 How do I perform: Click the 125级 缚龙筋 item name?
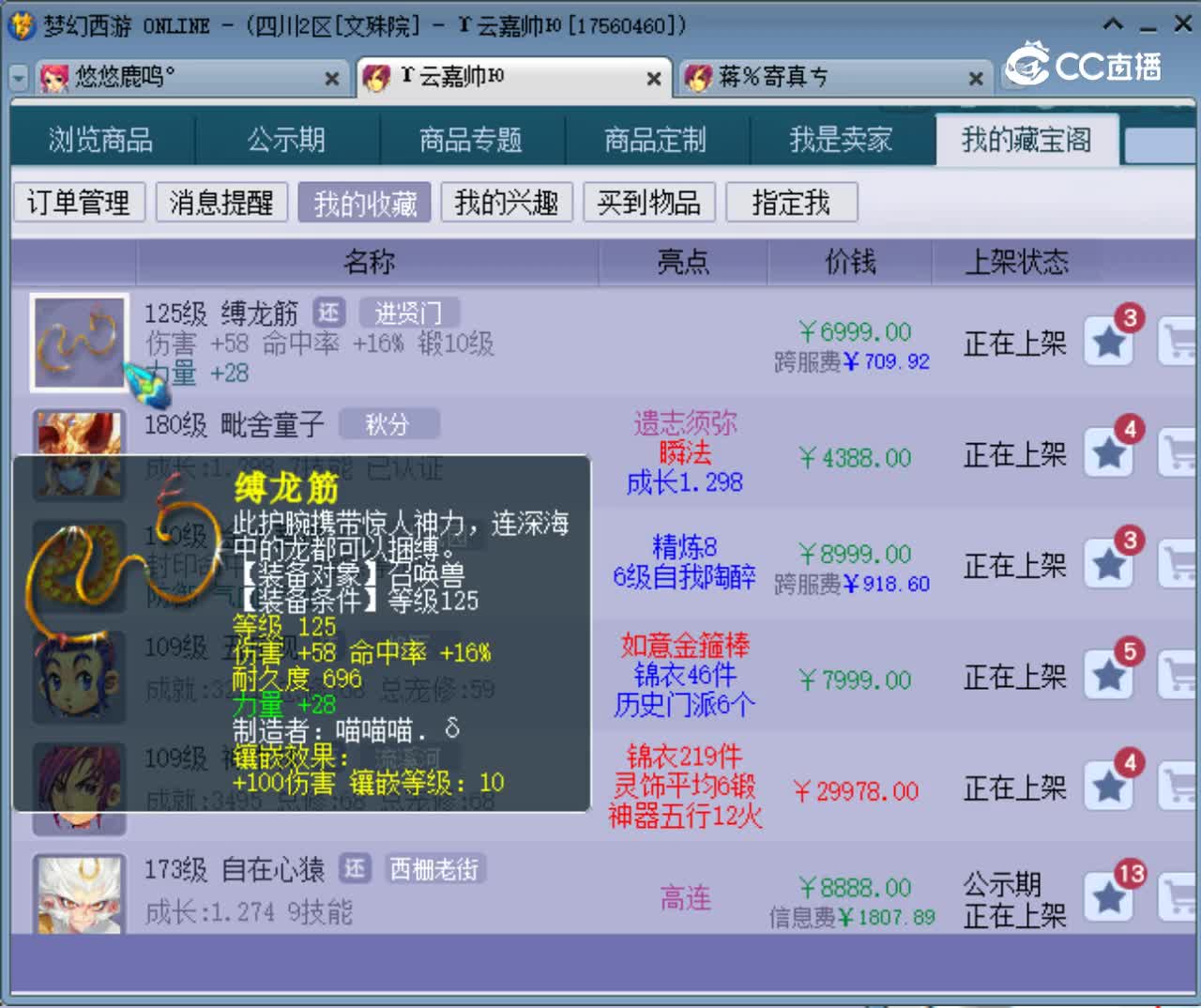pos(221,313)
